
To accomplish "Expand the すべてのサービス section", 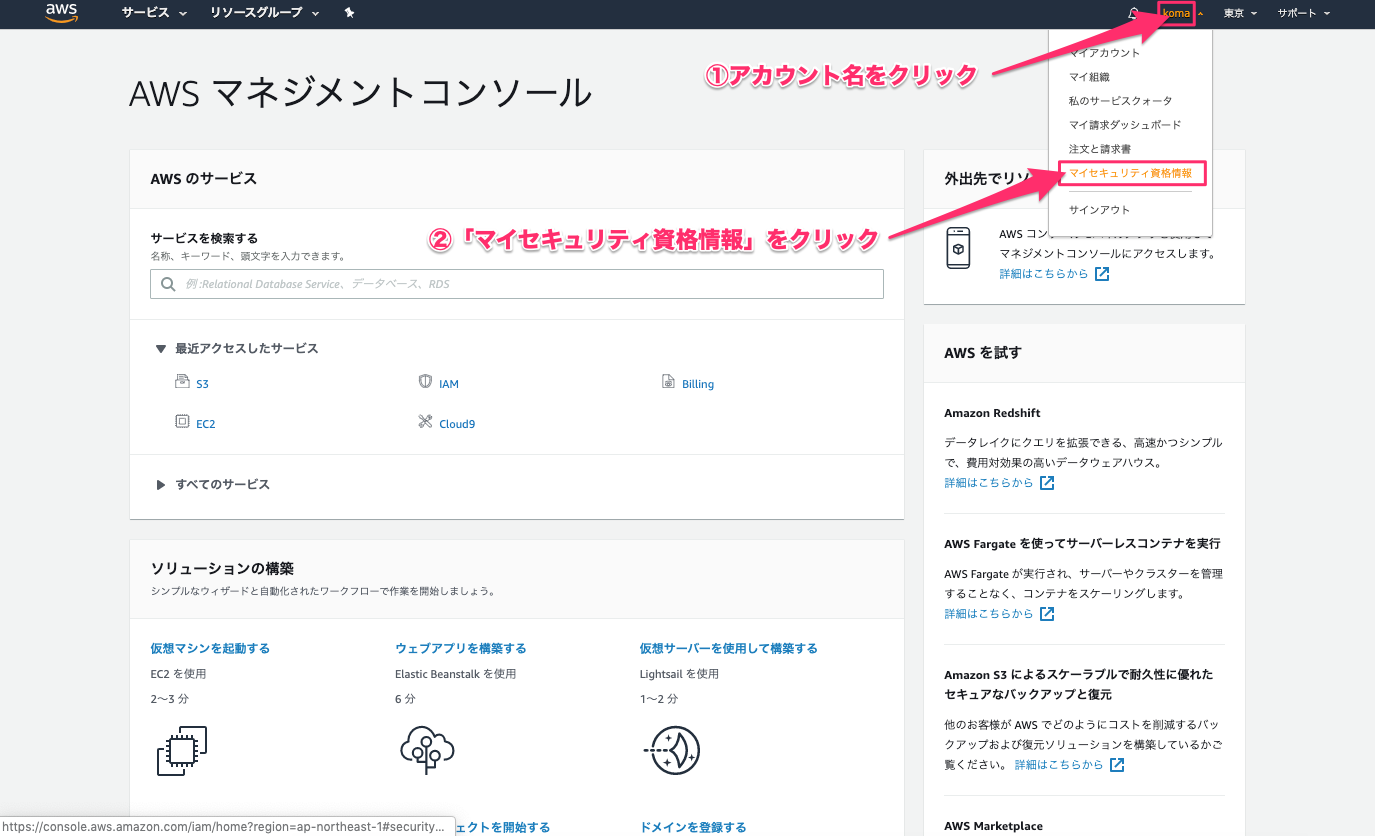I will (x=222, y=484).
